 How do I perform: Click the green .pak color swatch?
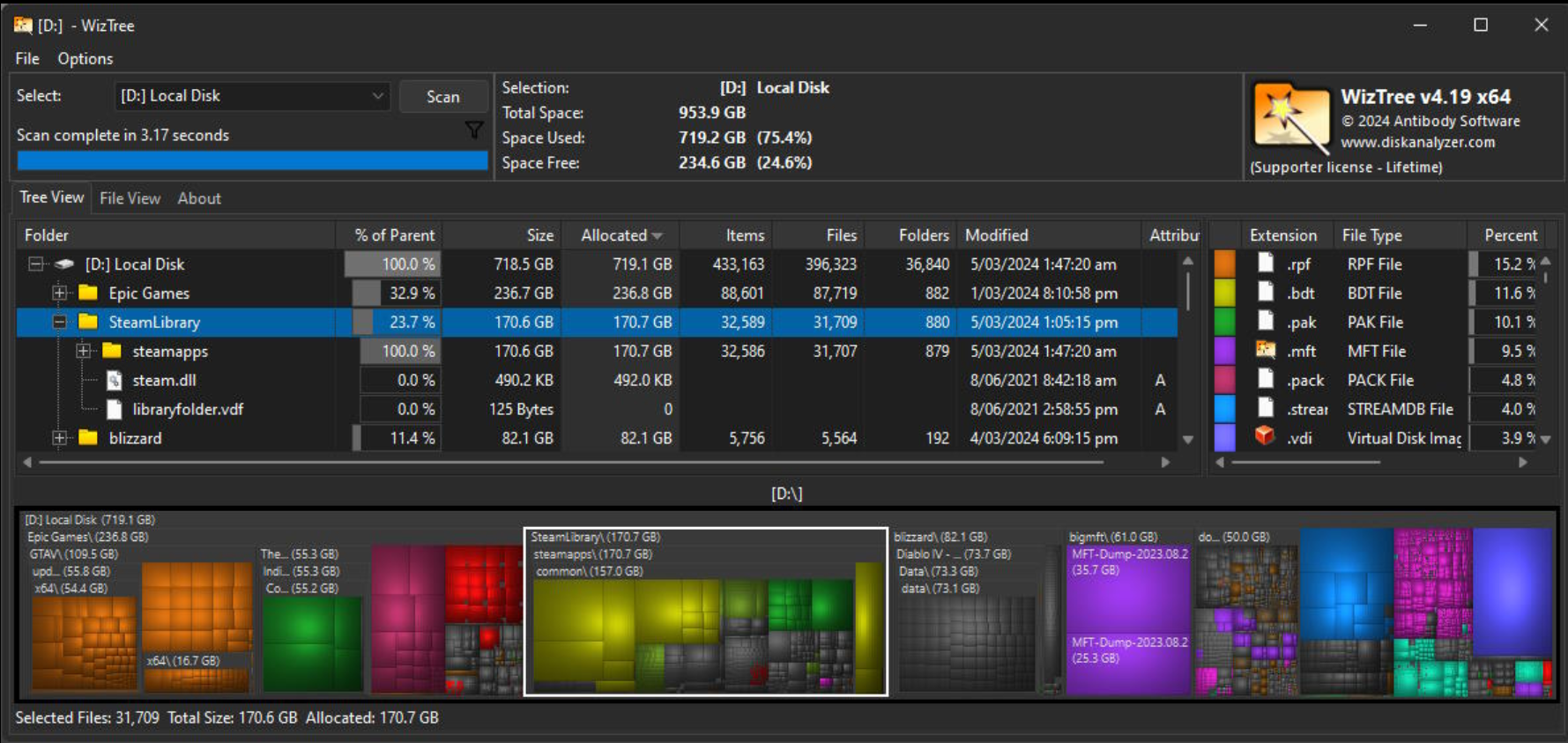[1225, 322]
